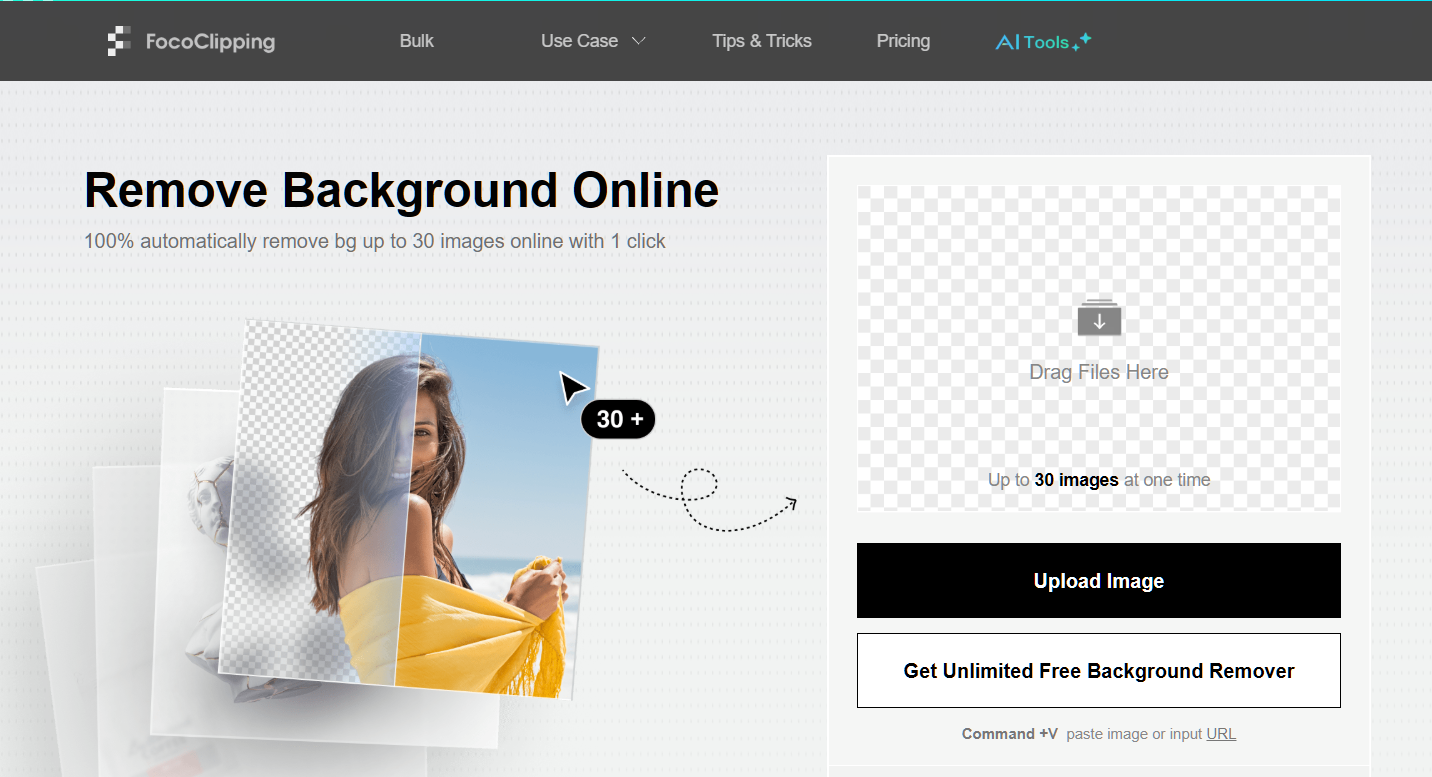The width and height of the screenshot is (1432, 777).
Task: Expand the Use Case chevron arrow
Action: [x=639, y=41]
